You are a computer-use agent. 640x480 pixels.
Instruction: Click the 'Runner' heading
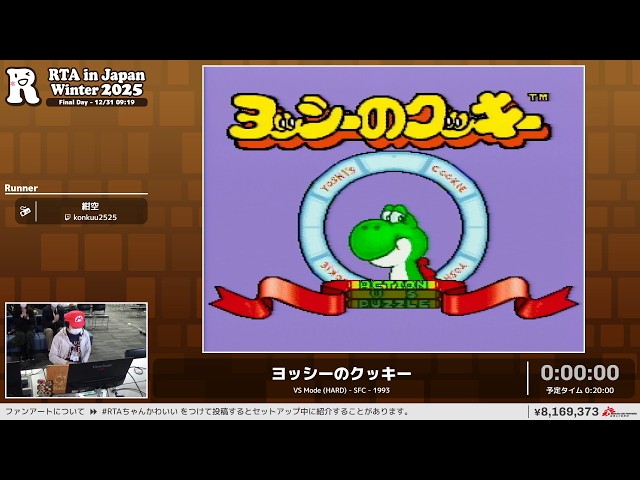[x=21, y=188]
